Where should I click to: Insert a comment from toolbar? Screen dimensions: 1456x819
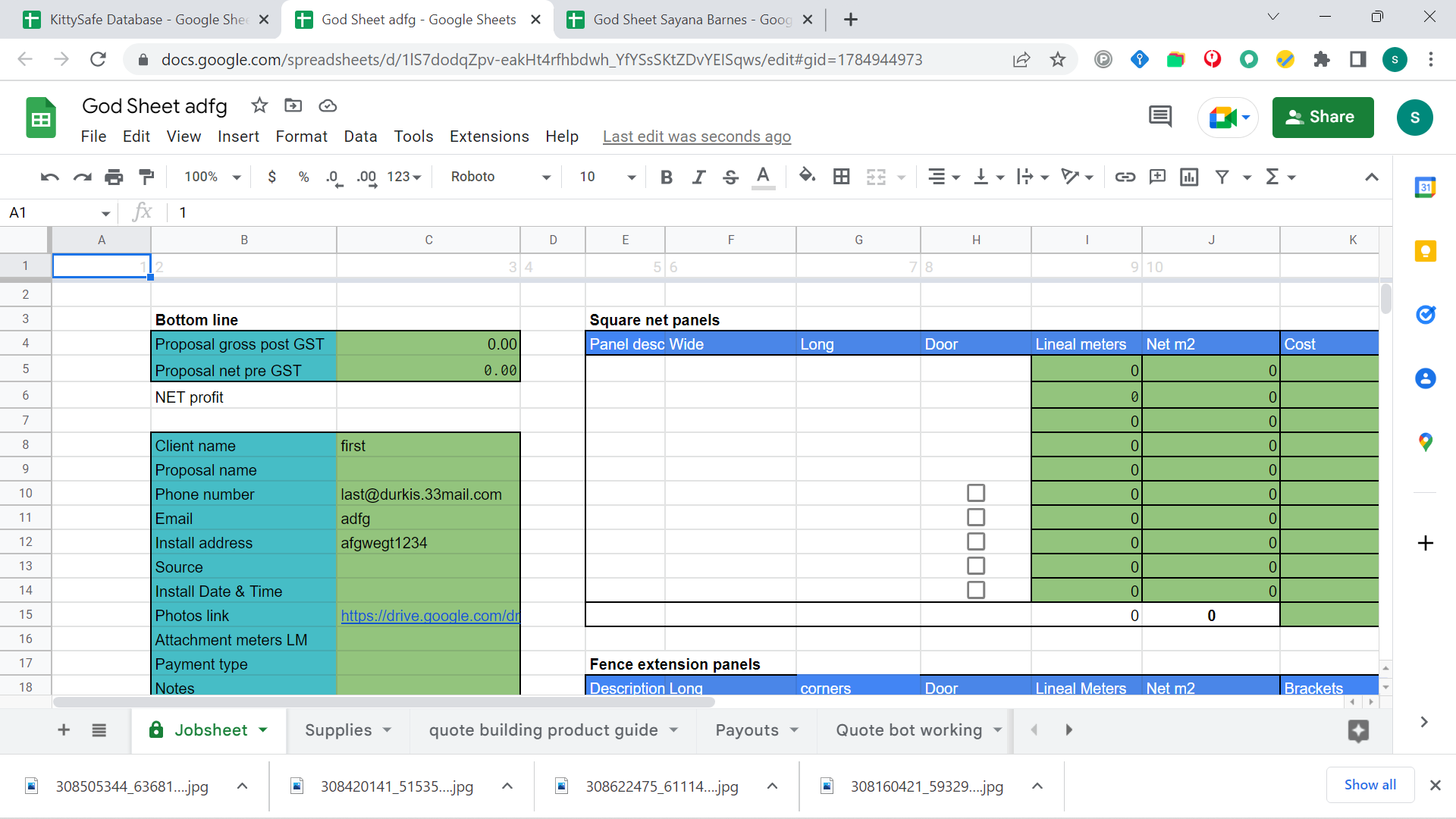[x=1157, y=177]
